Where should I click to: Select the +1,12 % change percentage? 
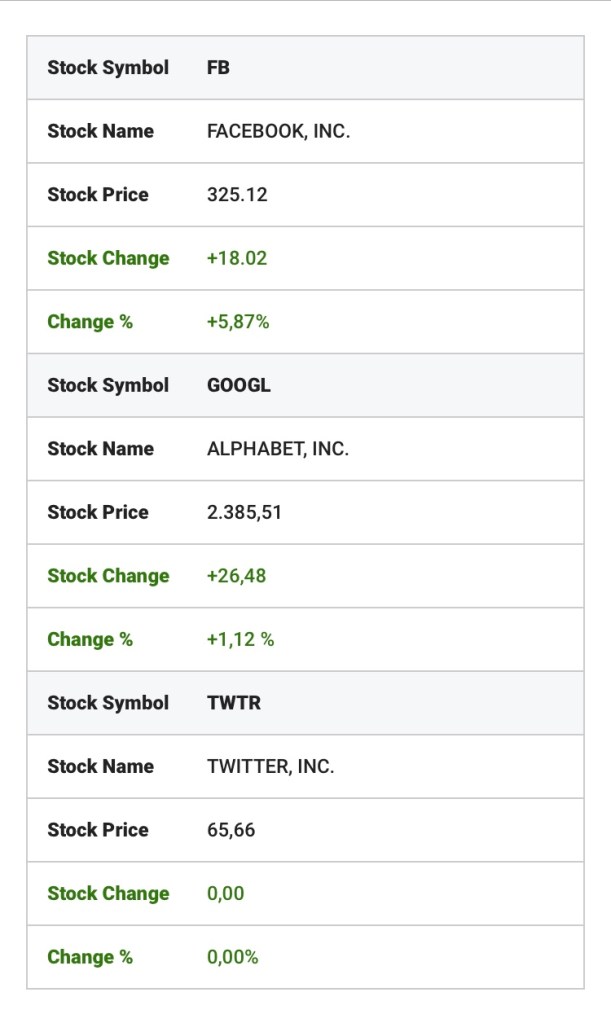pyautogui.click(x=240, y=639)
